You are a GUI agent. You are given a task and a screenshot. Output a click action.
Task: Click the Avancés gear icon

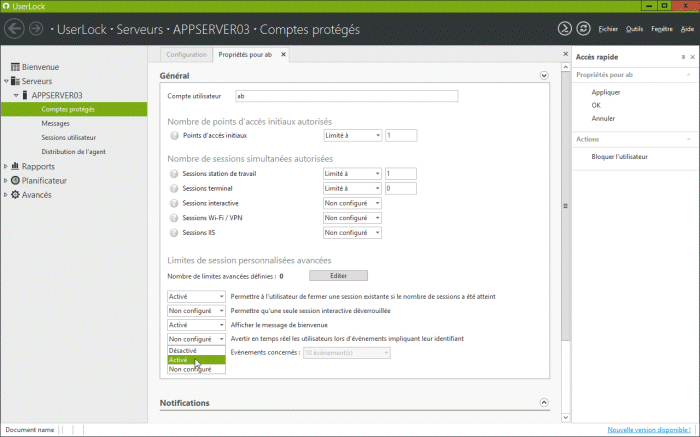15,195
